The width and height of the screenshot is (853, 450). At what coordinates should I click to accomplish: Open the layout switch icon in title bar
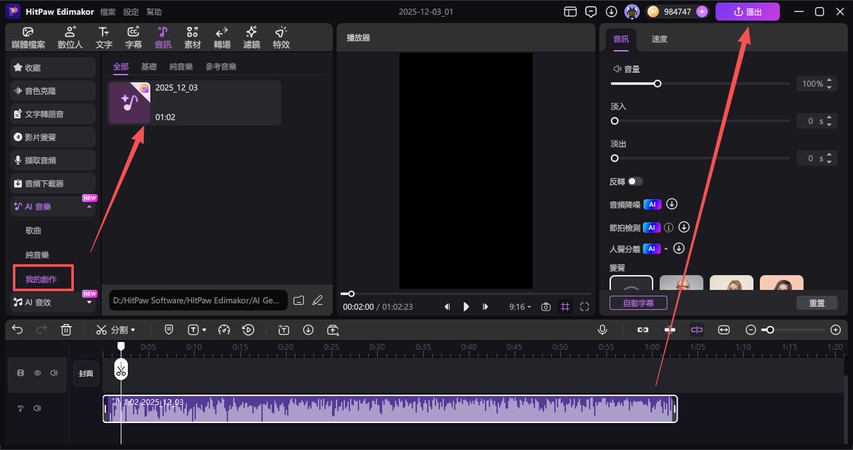coord(570,11)
